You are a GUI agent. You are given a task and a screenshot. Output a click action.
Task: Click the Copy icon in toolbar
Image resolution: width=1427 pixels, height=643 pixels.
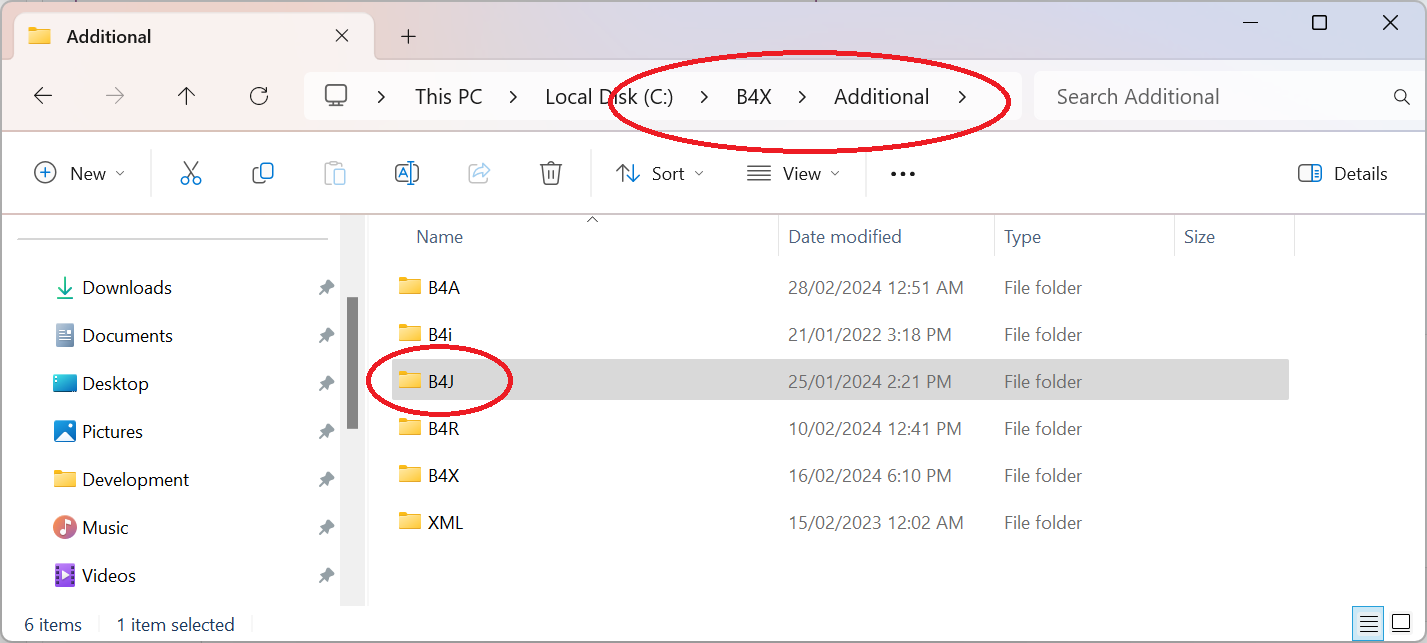click(x=263, y=173)
